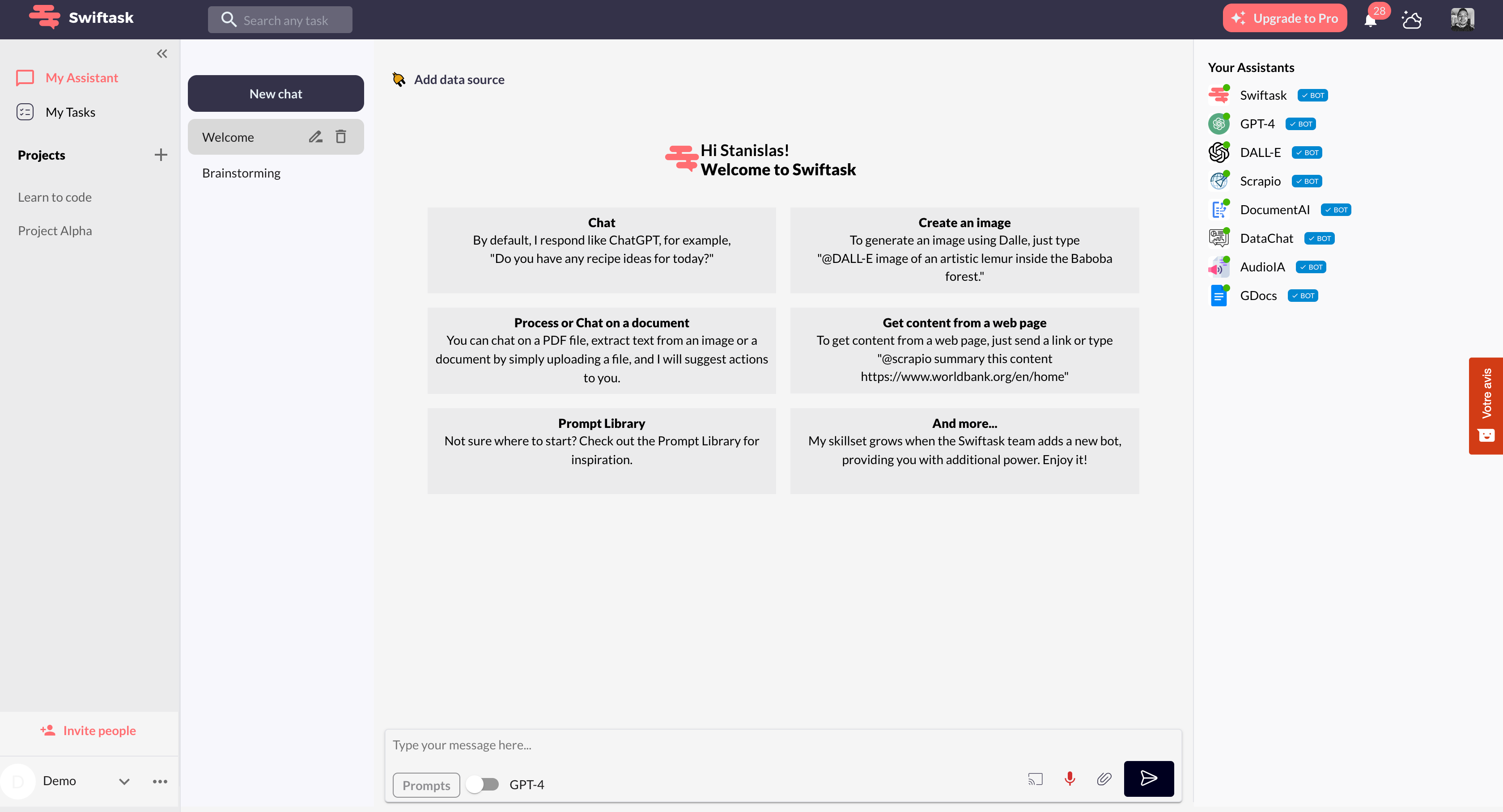This screenshot has width=1503, height=812.
Task: Collapse the left sidebar with double chevron
Action: click(161, 53)
